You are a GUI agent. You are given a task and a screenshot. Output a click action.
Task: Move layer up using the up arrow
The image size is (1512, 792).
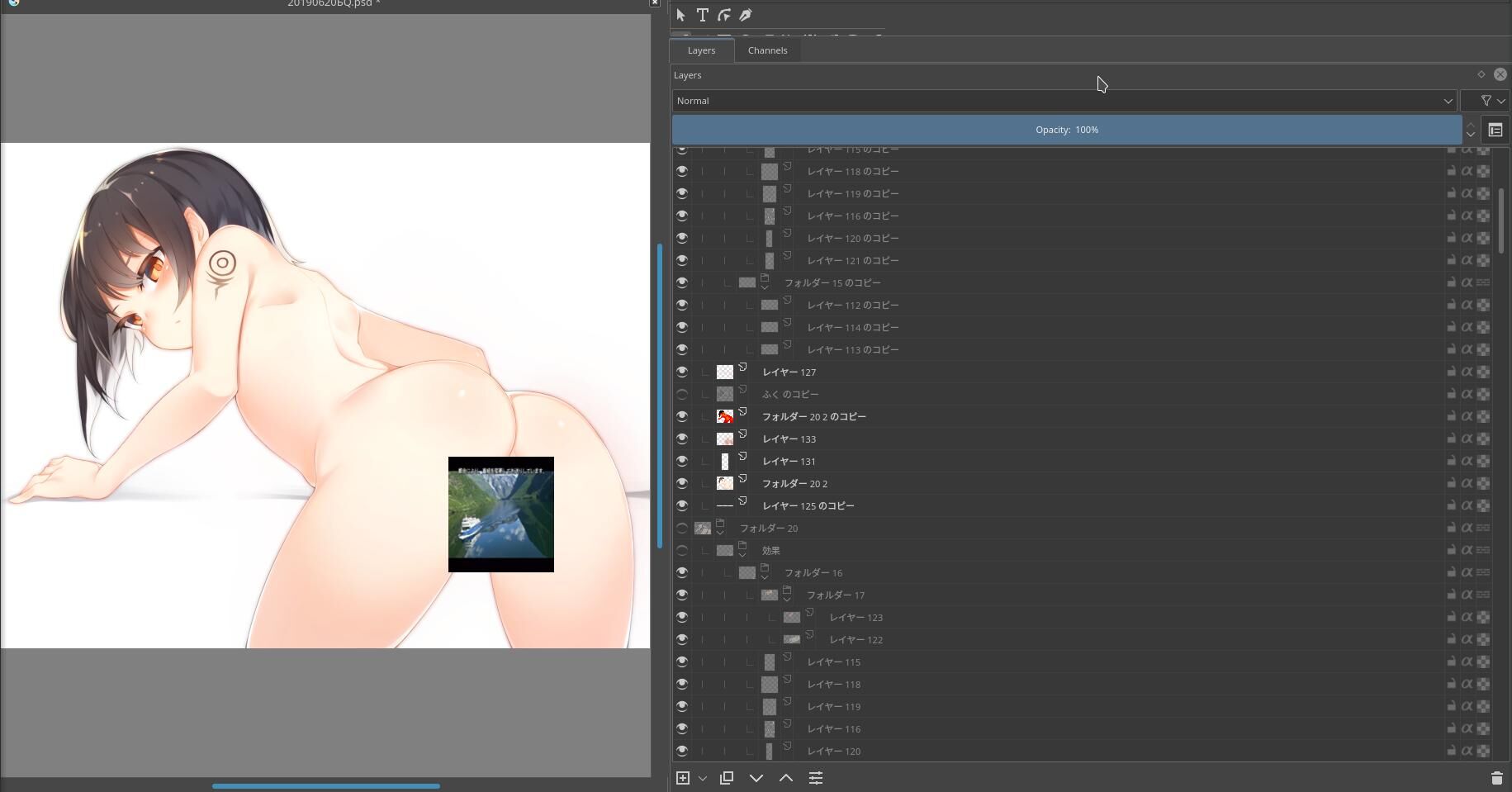(786, 778)
